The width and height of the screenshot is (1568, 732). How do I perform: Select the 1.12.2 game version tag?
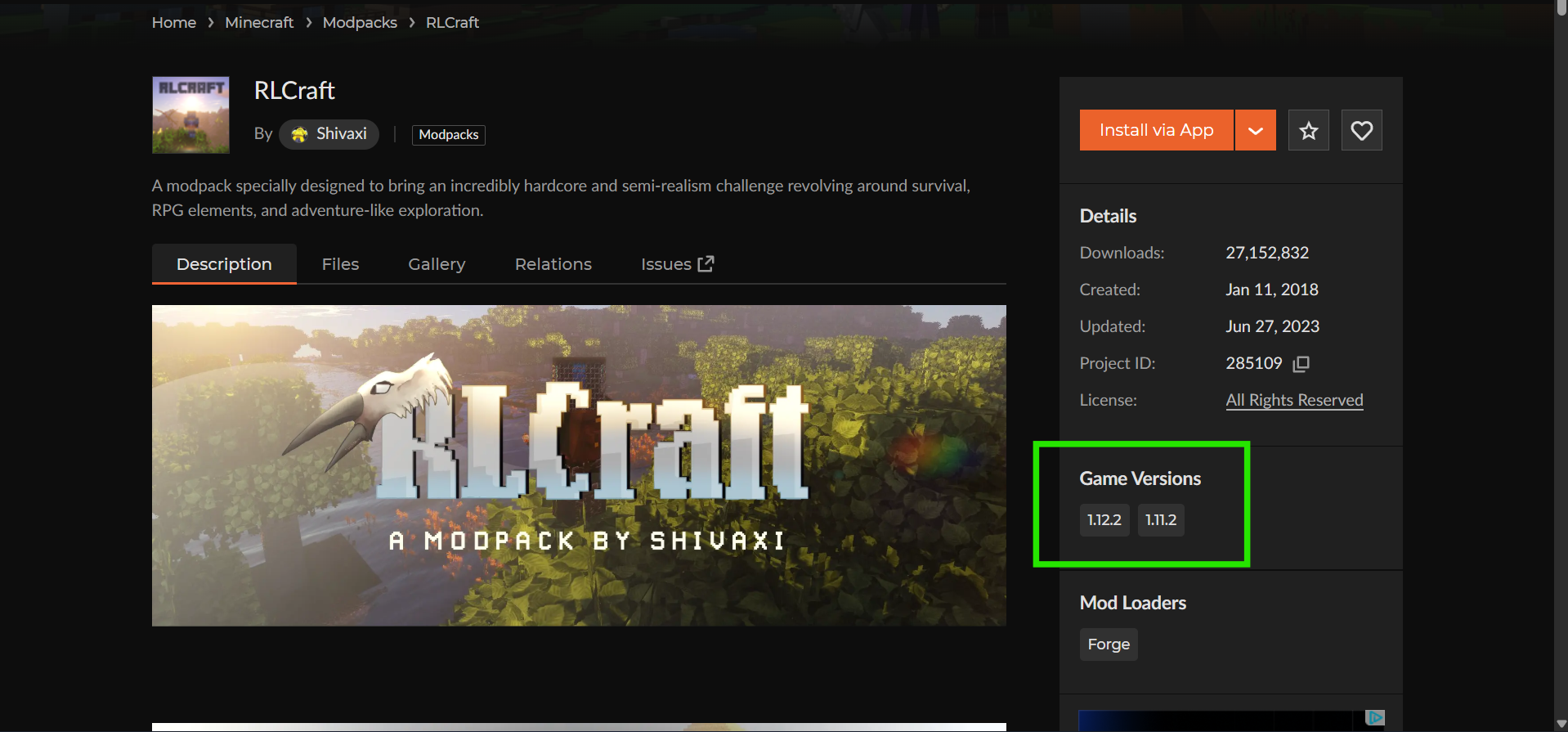click(x=1104, y=520)
